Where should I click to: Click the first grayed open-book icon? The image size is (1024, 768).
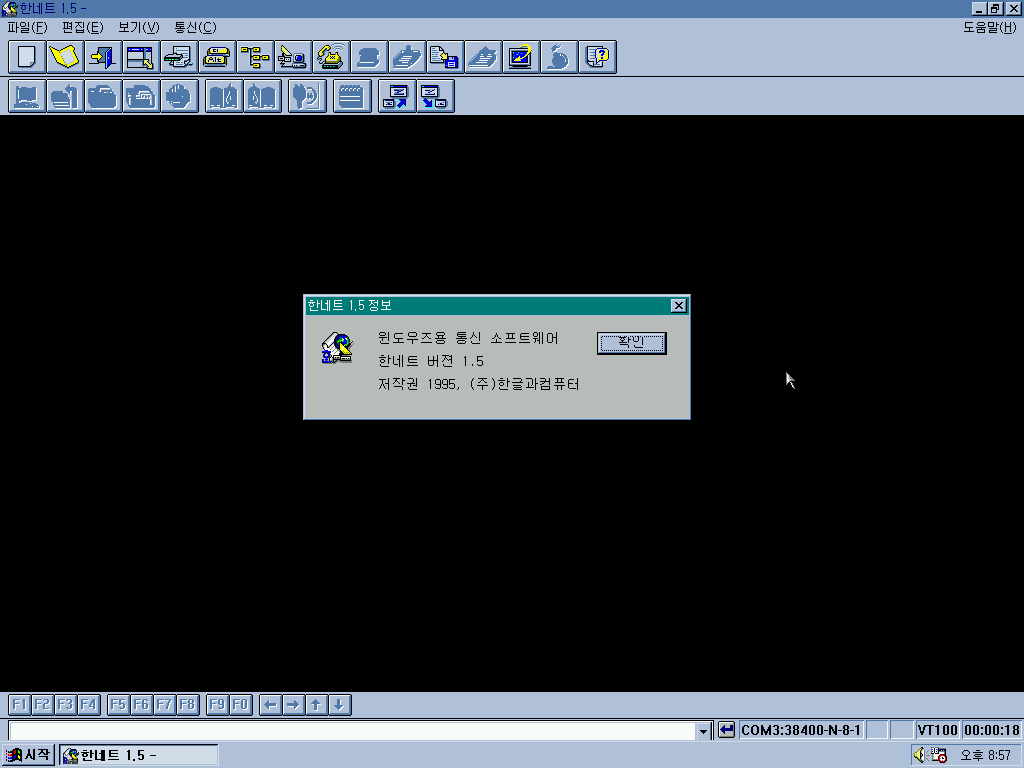click(x=223, y=96)
